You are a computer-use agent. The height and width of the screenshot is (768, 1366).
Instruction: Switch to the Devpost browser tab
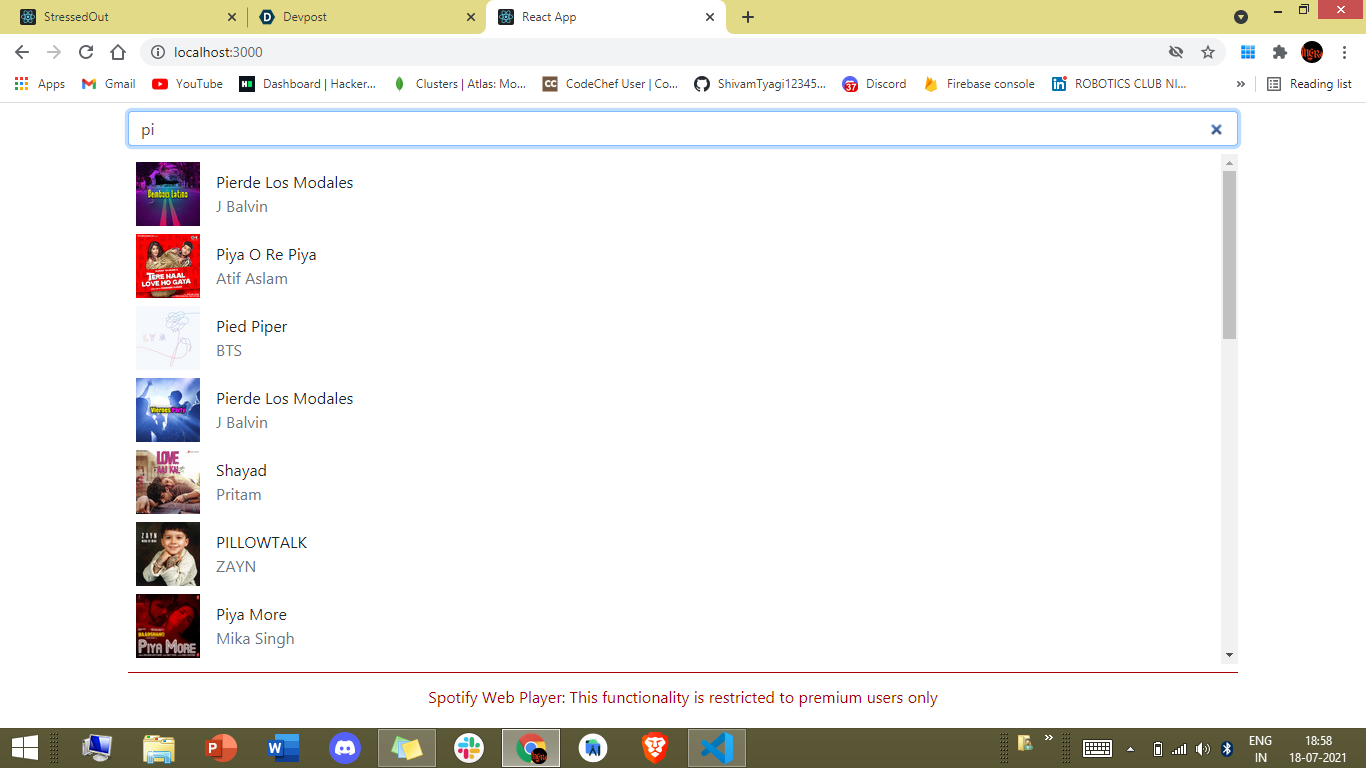pos(366,17)
